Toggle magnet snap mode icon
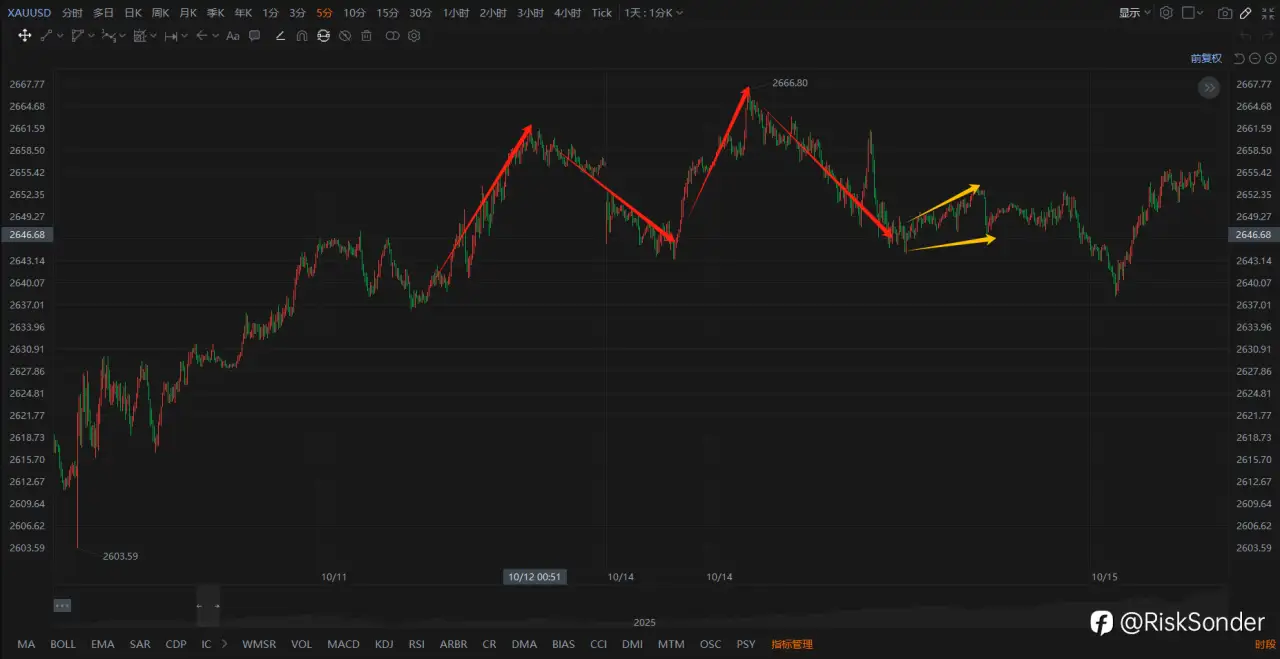Screen dimensions: 1280x659 pos(302,35)
